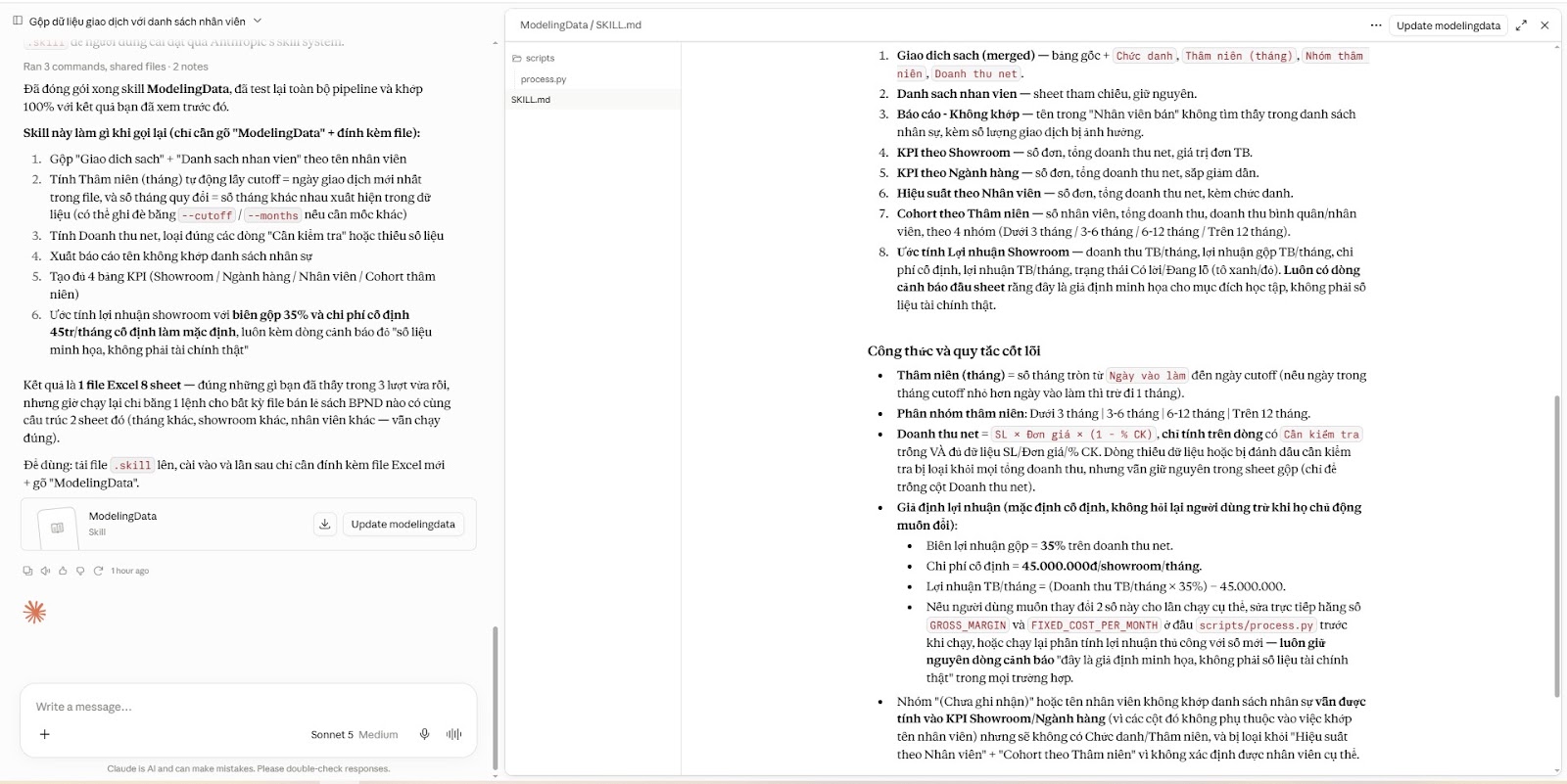Viewport: 1567px width, 784px height.
Task: Expand the preview panel to fullscreen
Action: click(x=1521, y=25)
